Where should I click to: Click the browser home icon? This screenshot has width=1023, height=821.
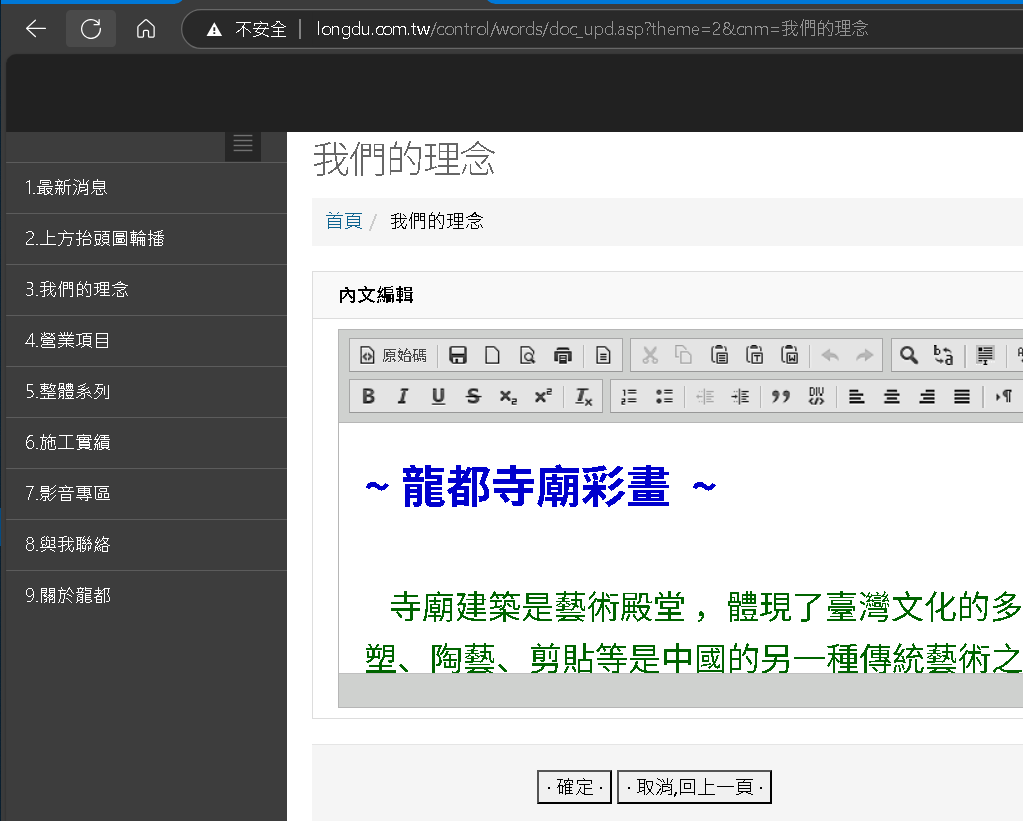[x=145, y=29]
